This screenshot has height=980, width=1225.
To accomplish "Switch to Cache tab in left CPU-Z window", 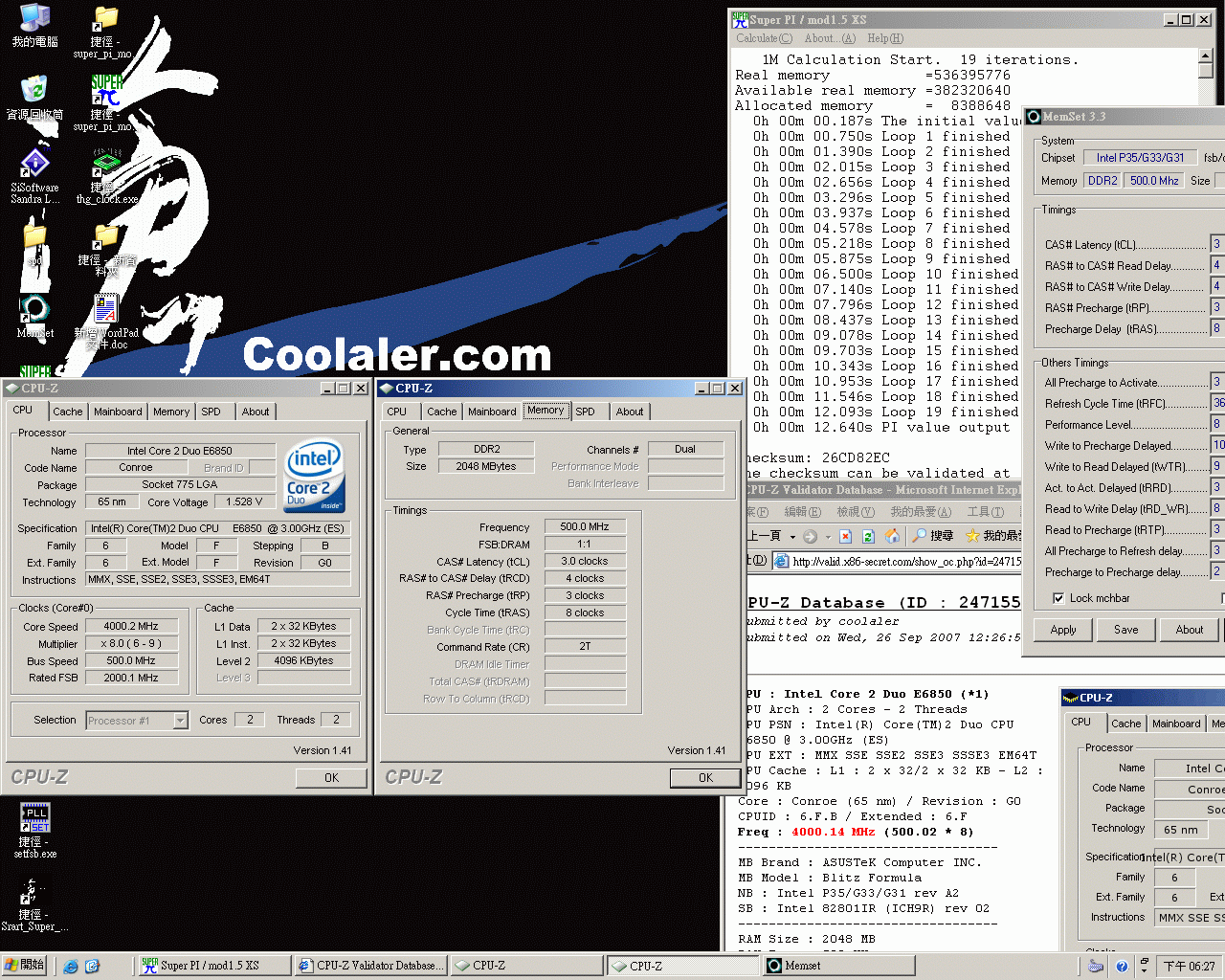I will pos(67,412).
